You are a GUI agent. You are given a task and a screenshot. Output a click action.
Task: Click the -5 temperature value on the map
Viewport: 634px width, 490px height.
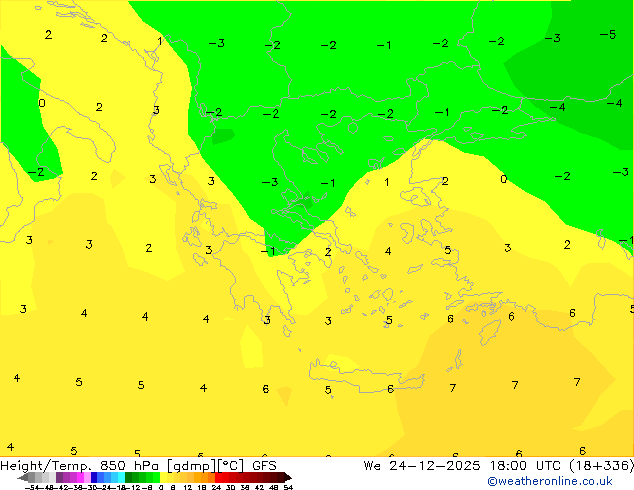tap(608, 35)
